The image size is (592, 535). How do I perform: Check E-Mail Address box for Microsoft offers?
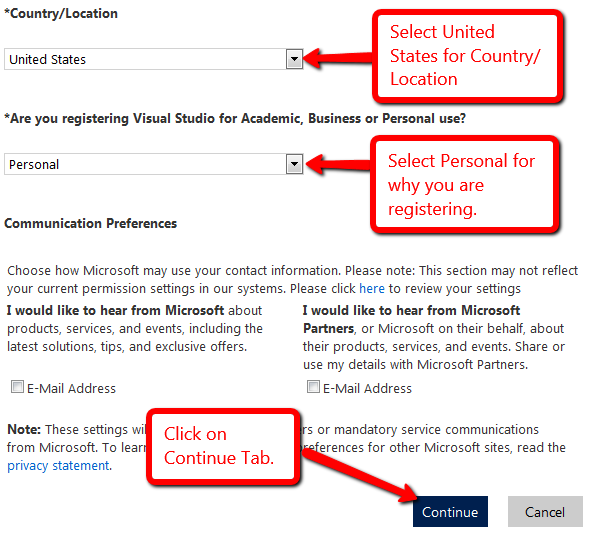(x=17, y=387)
